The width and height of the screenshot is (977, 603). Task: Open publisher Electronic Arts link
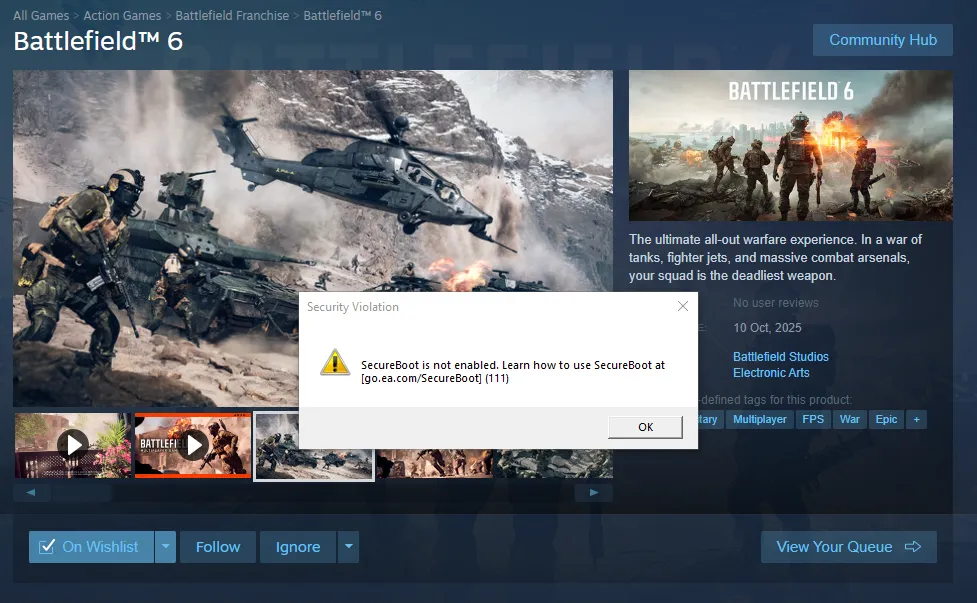(x=771, y=373)
